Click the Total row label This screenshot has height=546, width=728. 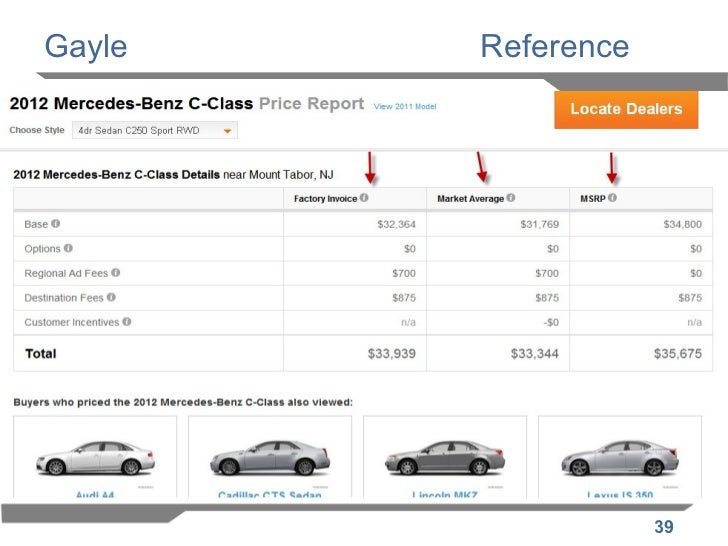click(x=41, y=354)
